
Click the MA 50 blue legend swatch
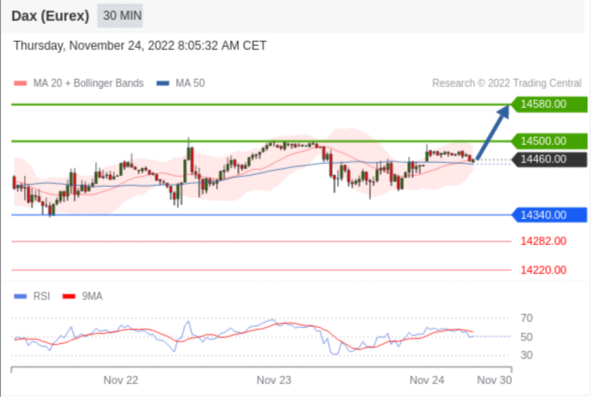tap(163, 83)
